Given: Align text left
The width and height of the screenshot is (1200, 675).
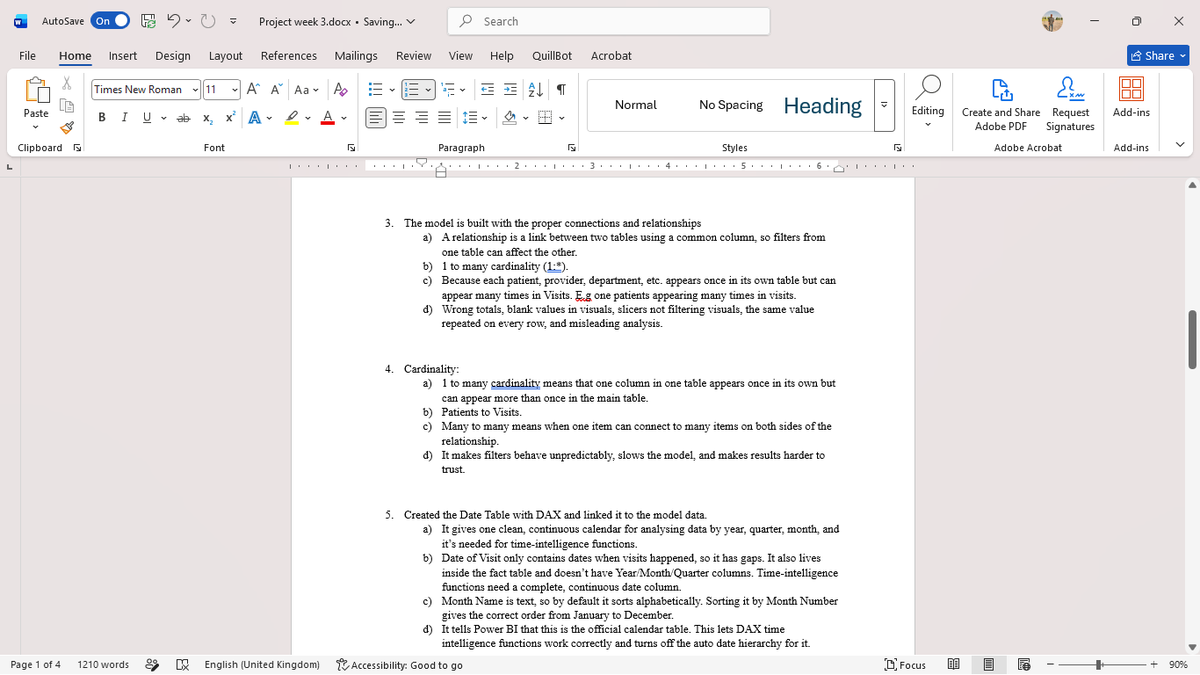Looking at the screenshot, I should [376, 118].
